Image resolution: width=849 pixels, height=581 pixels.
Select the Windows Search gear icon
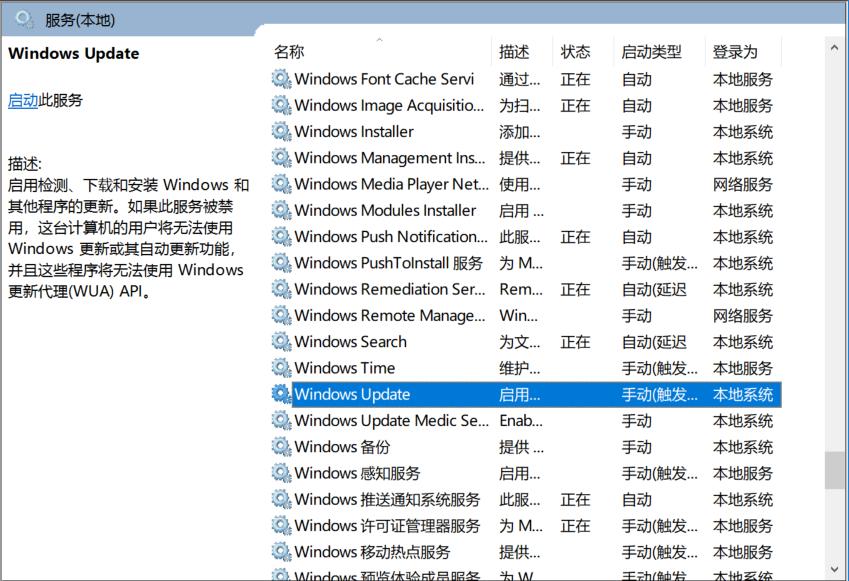[282, 342]
